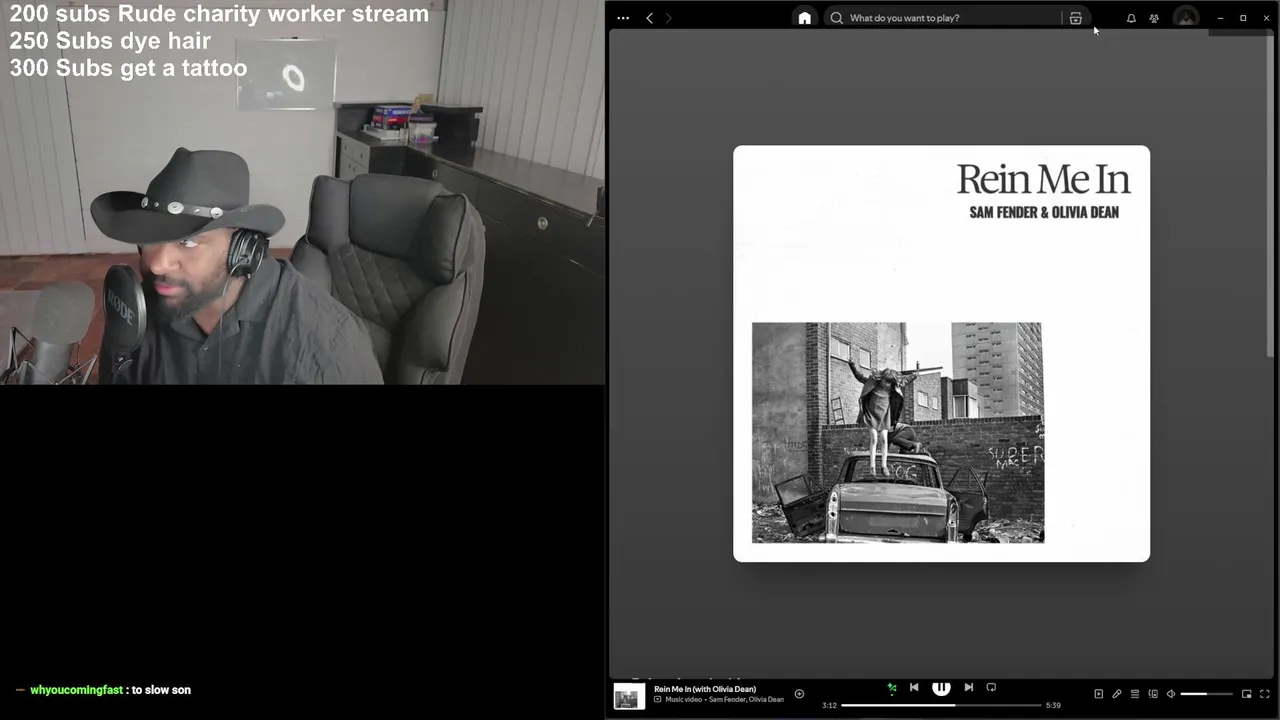Open the Spotify three-dots menu
The width and height of the screenshot is (1280, 720).
(623, 18)
